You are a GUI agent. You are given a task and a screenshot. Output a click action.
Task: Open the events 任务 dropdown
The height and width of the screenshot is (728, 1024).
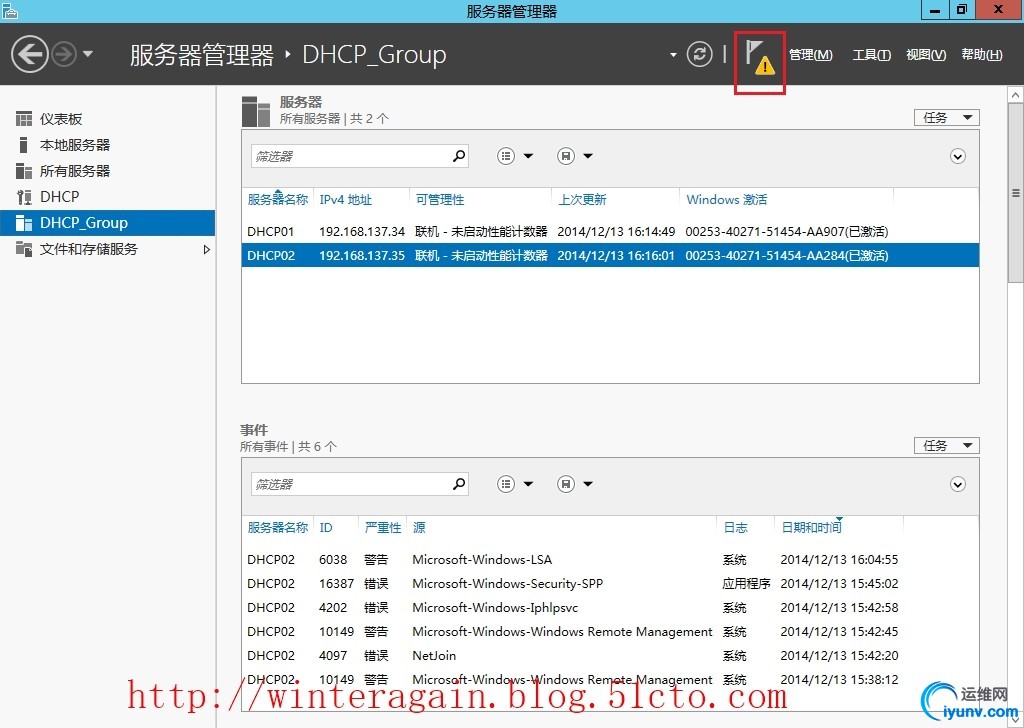click(947, 445)
